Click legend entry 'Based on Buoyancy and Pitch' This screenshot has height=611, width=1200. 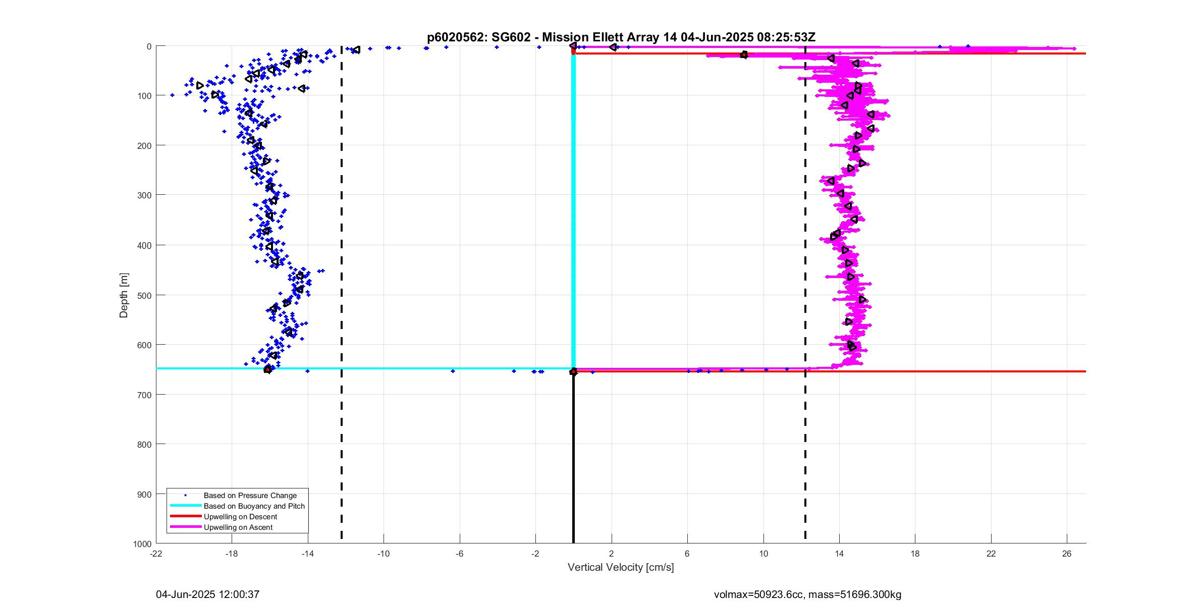254,506
